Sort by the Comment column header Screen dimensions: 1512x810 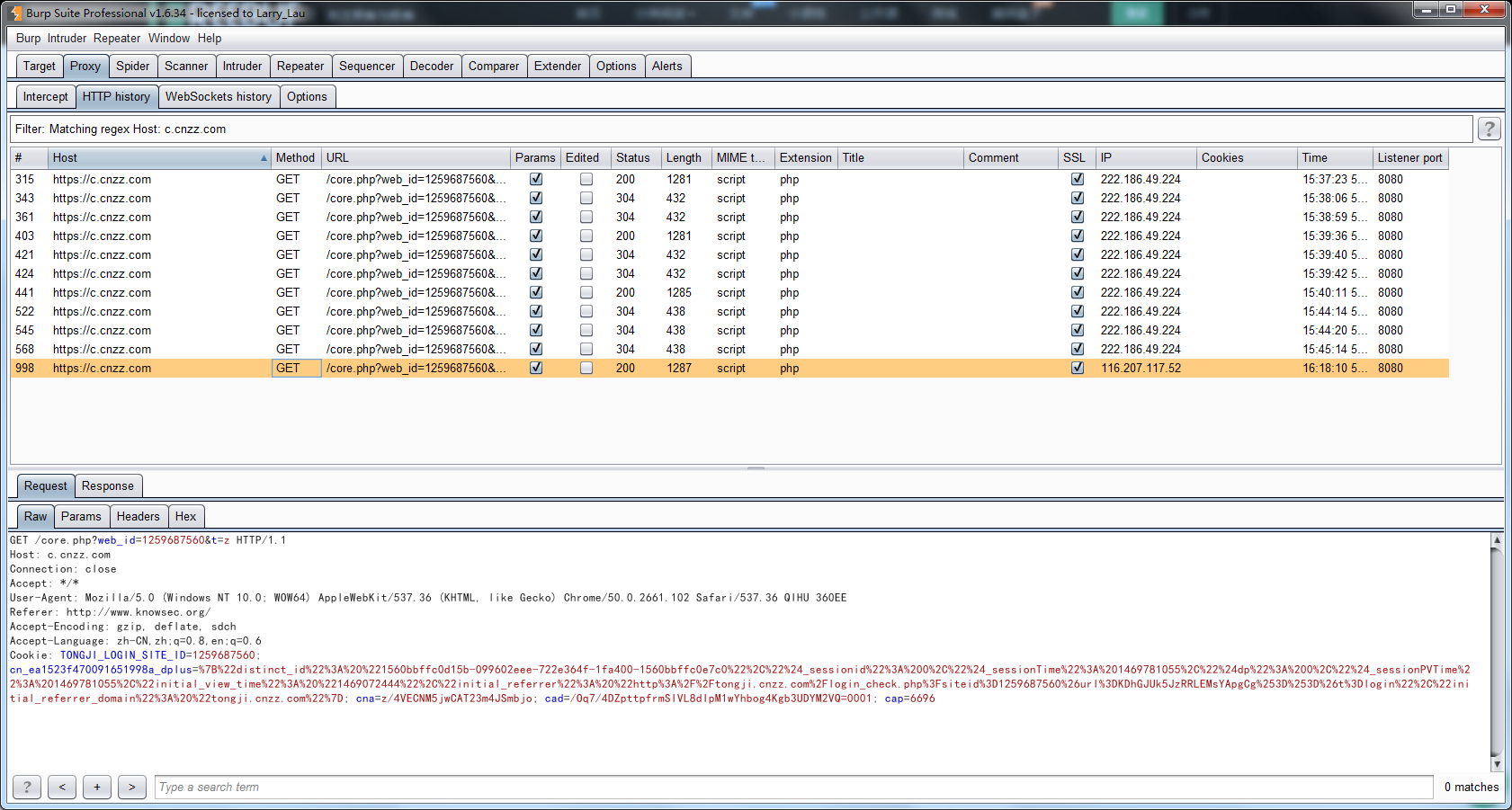coord(1010,157)
